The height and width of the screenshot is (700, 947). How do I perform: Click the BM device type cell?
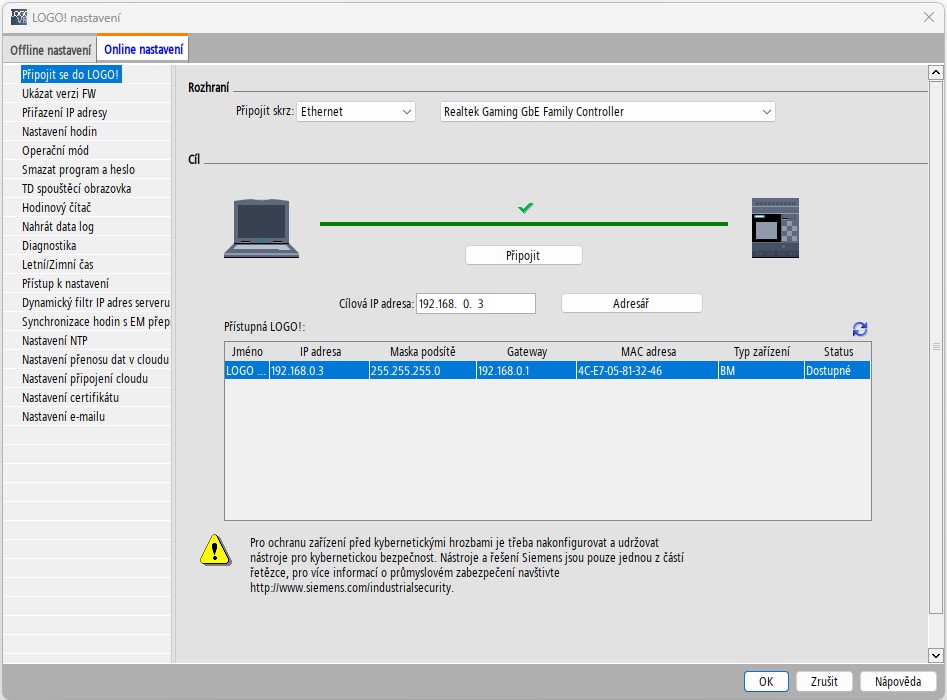tap(762, 370)
